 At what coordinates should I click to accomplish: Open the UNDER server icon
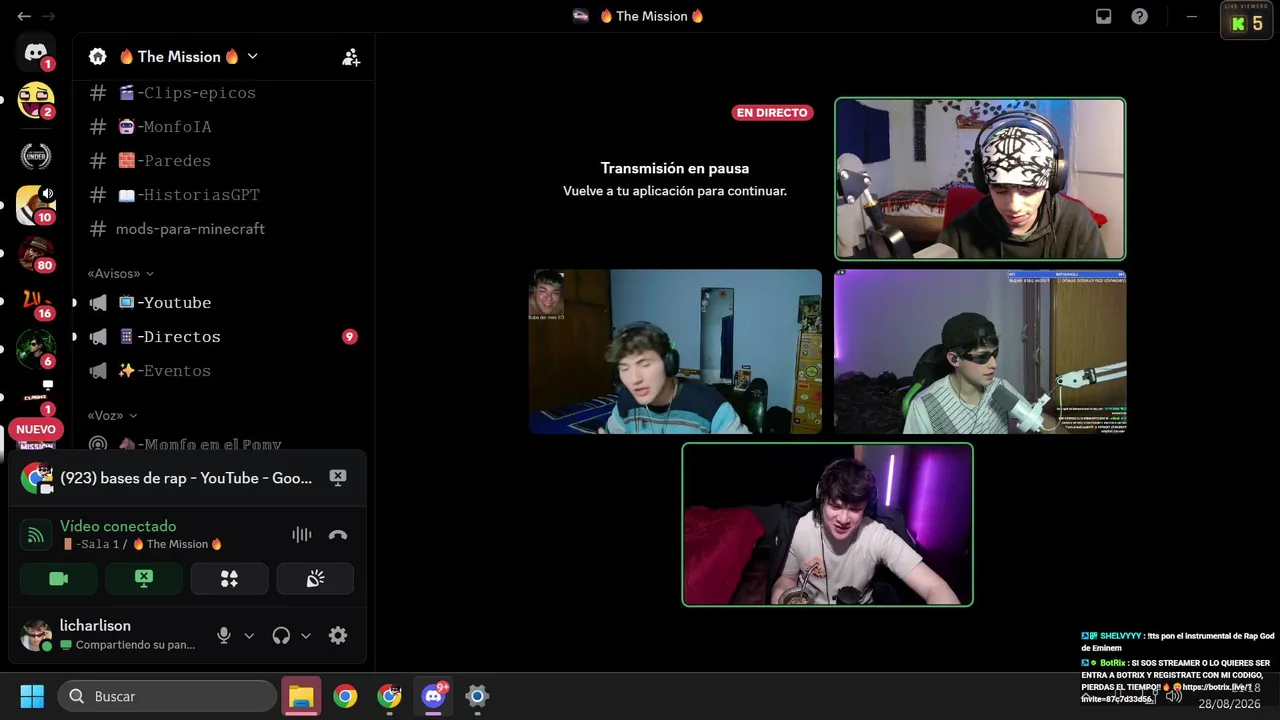tap(36, 156)
